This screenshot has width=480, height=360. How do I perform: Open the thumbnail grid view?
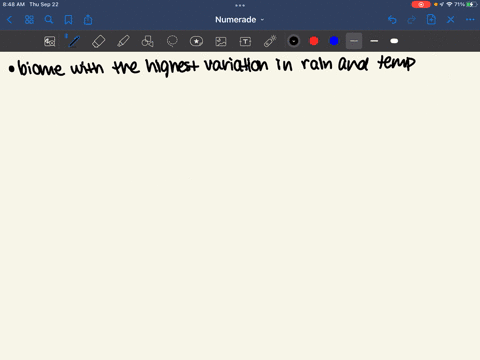click(29, 20)
